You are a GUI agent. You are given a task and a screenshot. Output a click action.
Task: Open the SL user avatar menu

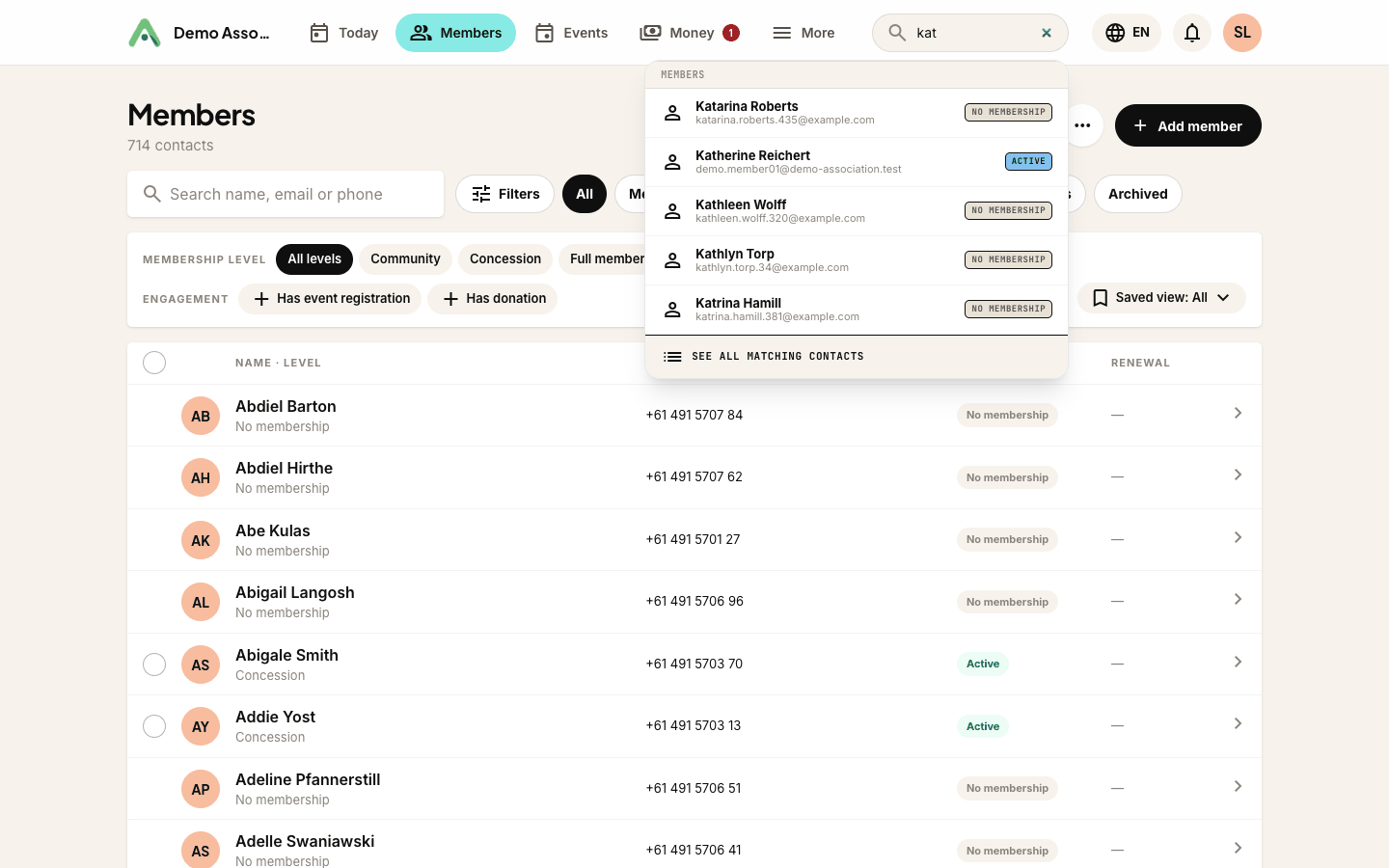click(1242, 33)
